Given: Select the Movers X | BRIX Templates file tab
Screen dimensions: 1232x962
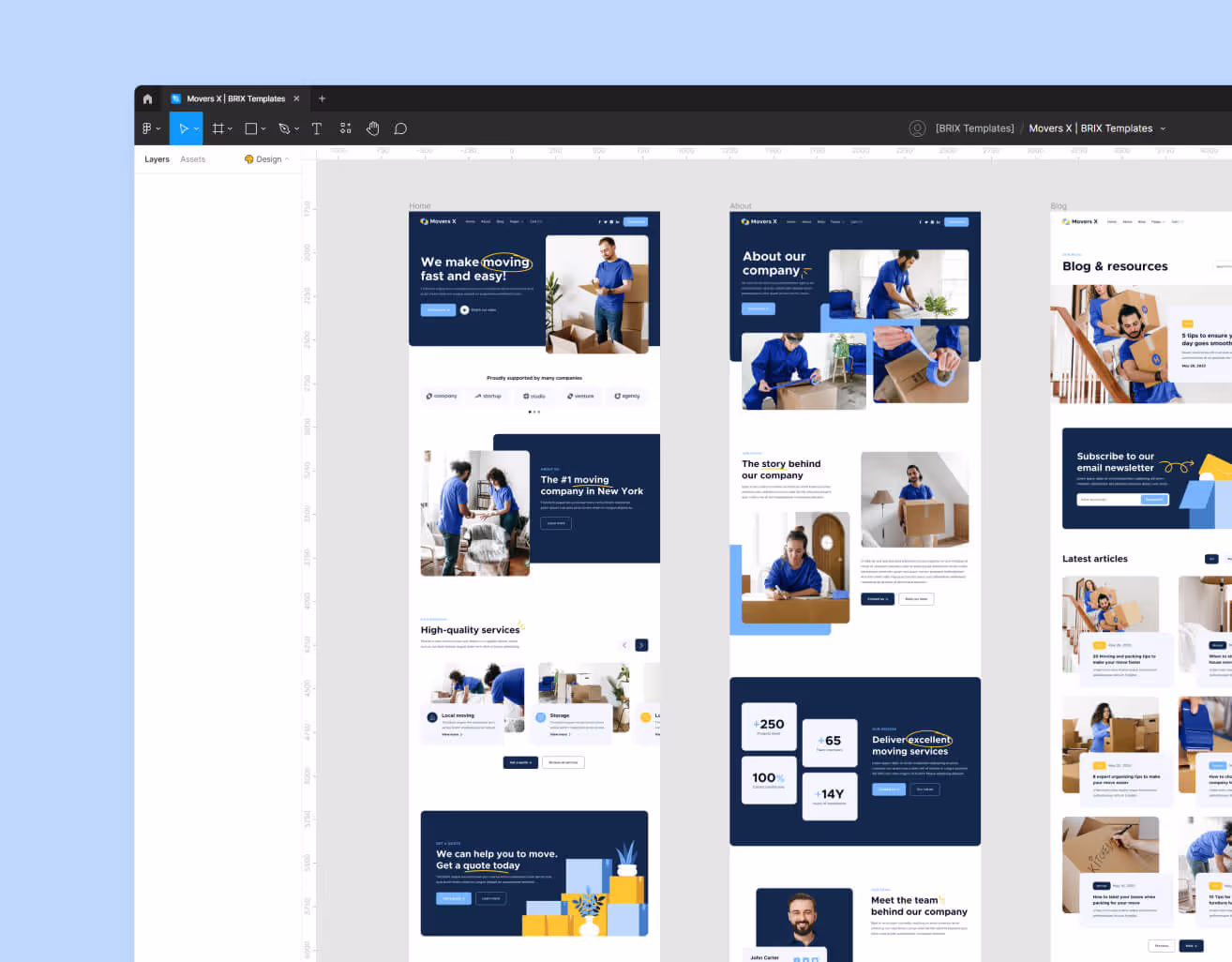Looking at the screenshot, I should tap(235, 98).
